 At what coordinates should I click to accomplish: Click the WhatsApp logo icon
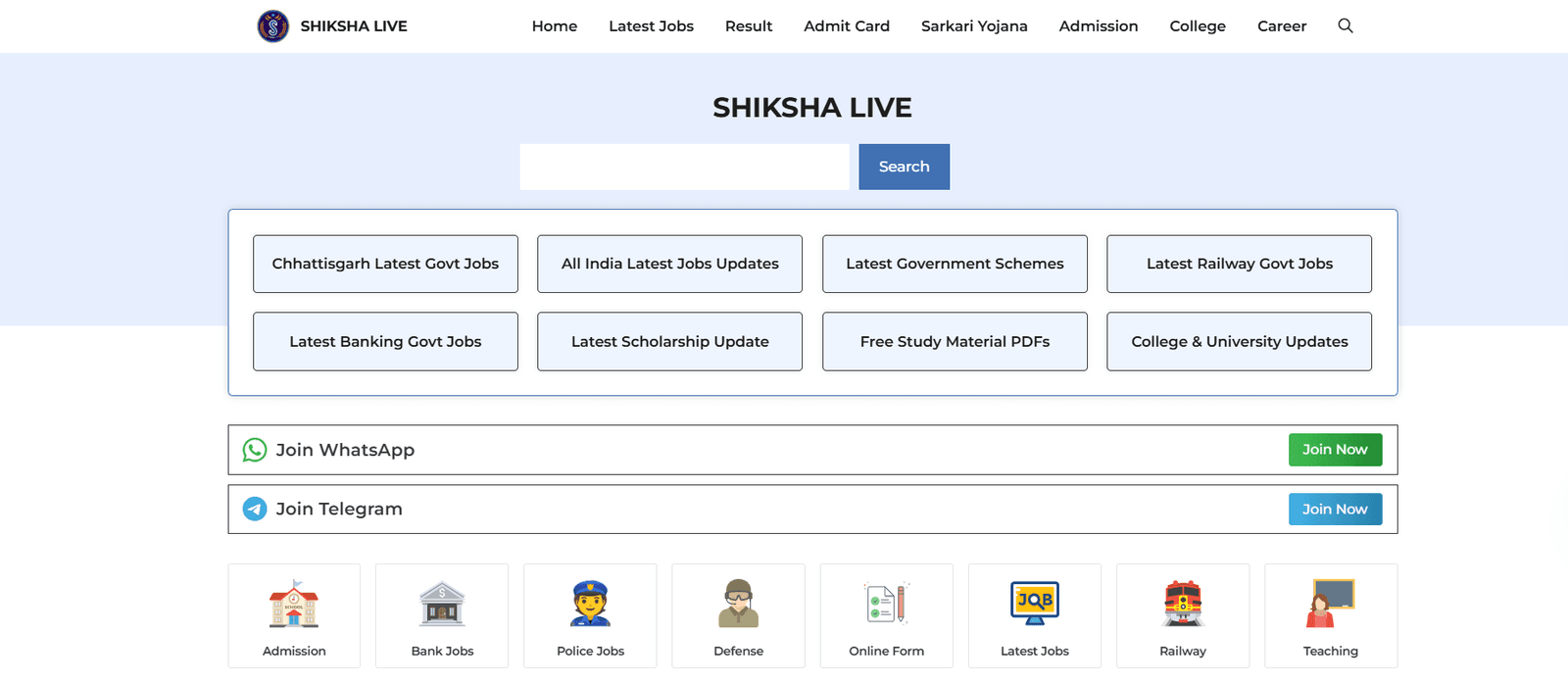[x=255, y=450]
